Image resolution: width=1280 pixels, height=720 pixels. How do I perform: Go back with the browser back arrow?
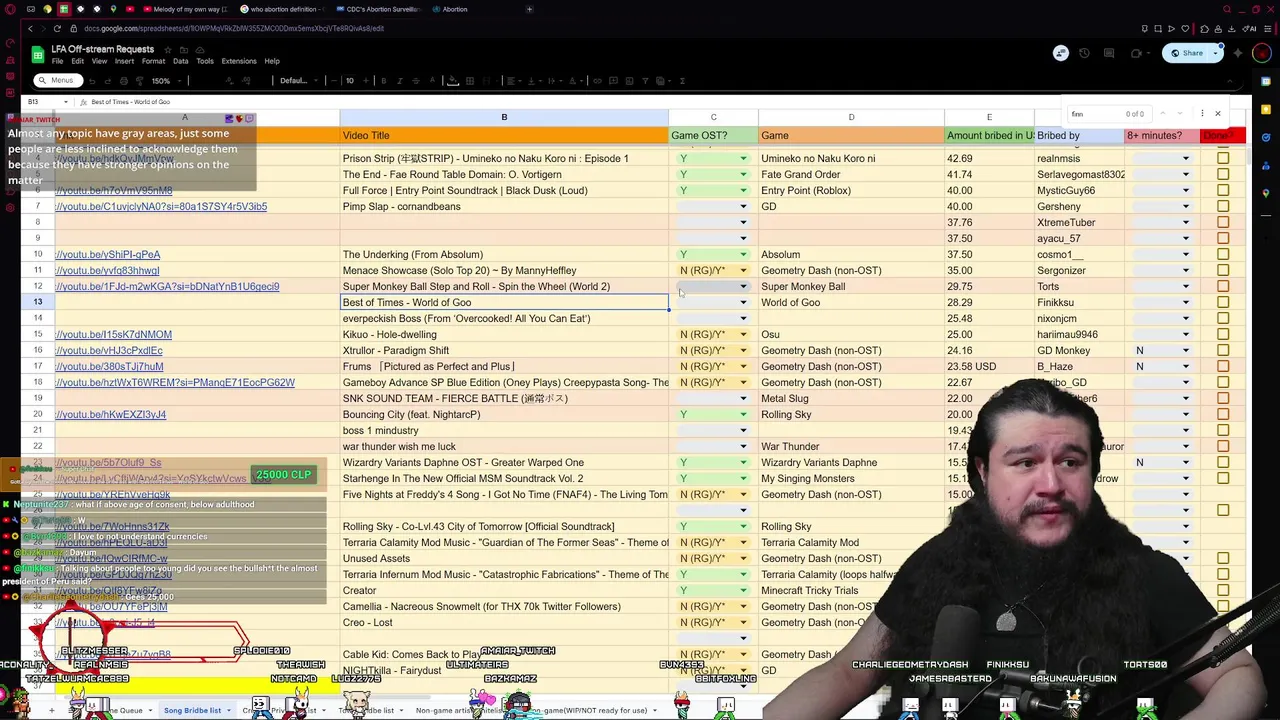coord(30,28)
